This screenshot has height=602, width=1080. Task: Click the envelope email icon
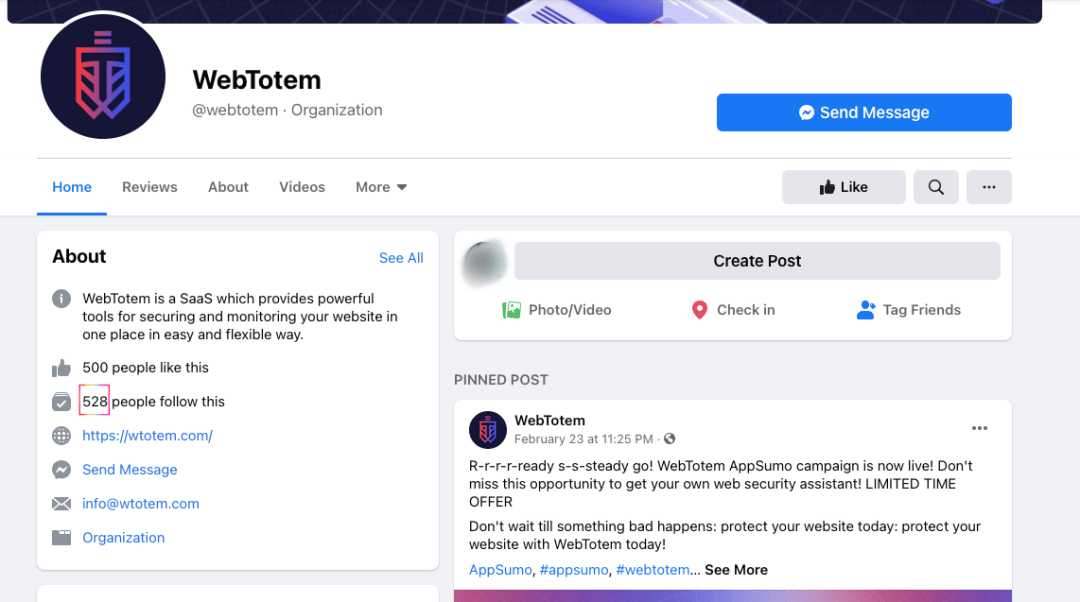point(61,504)
